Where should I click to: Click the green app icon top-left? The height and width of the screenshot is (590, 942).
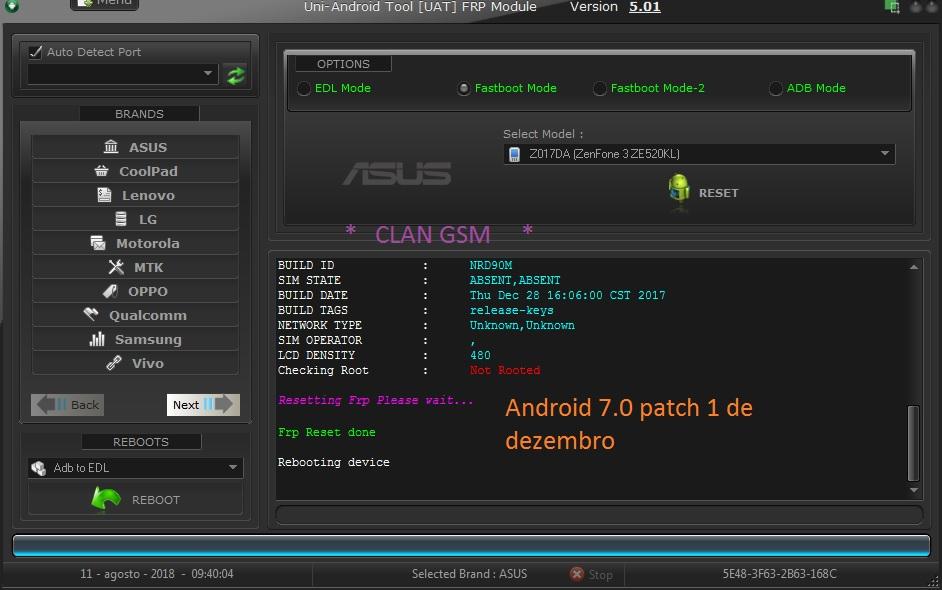click(11, 6)
